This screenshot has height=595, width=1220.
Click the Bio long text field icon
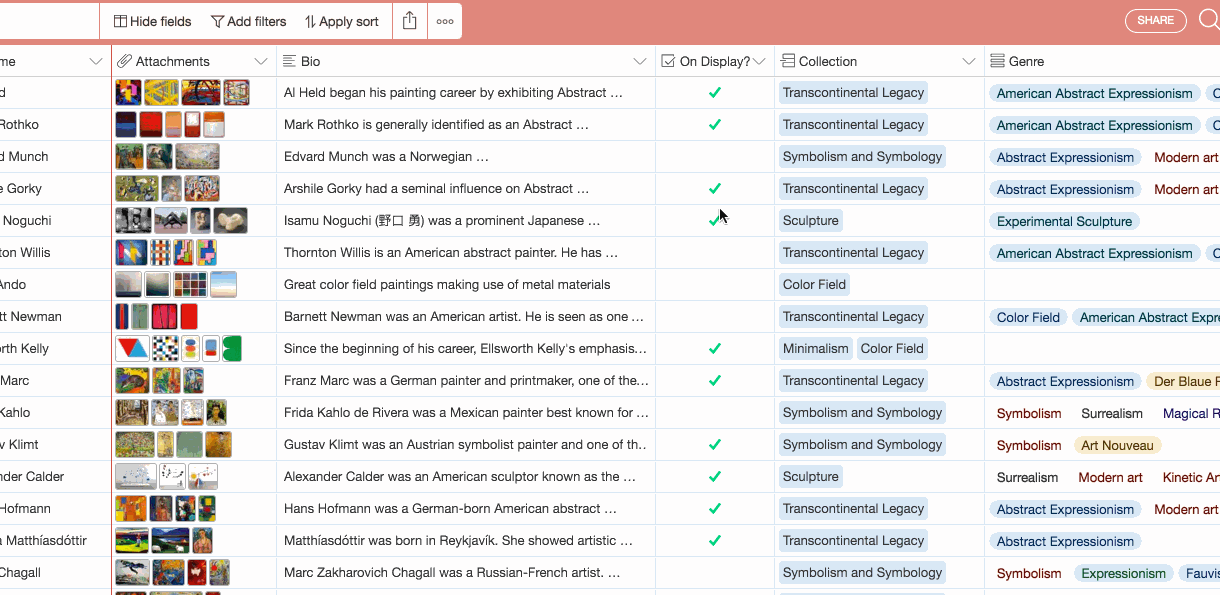[x=289, y=61]
